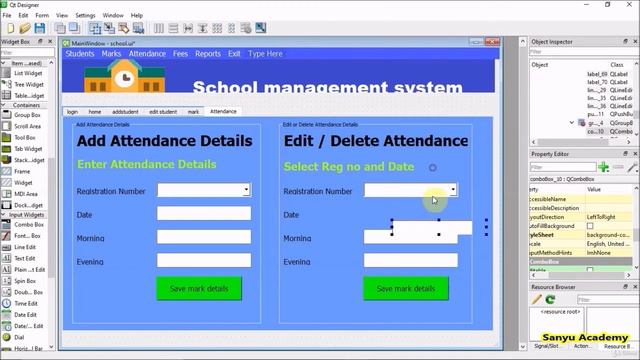Switch to Edit Tab Order mode
The width and height of the screenshot is (640, 360).
pyautogui.click(x=138, y=28)
